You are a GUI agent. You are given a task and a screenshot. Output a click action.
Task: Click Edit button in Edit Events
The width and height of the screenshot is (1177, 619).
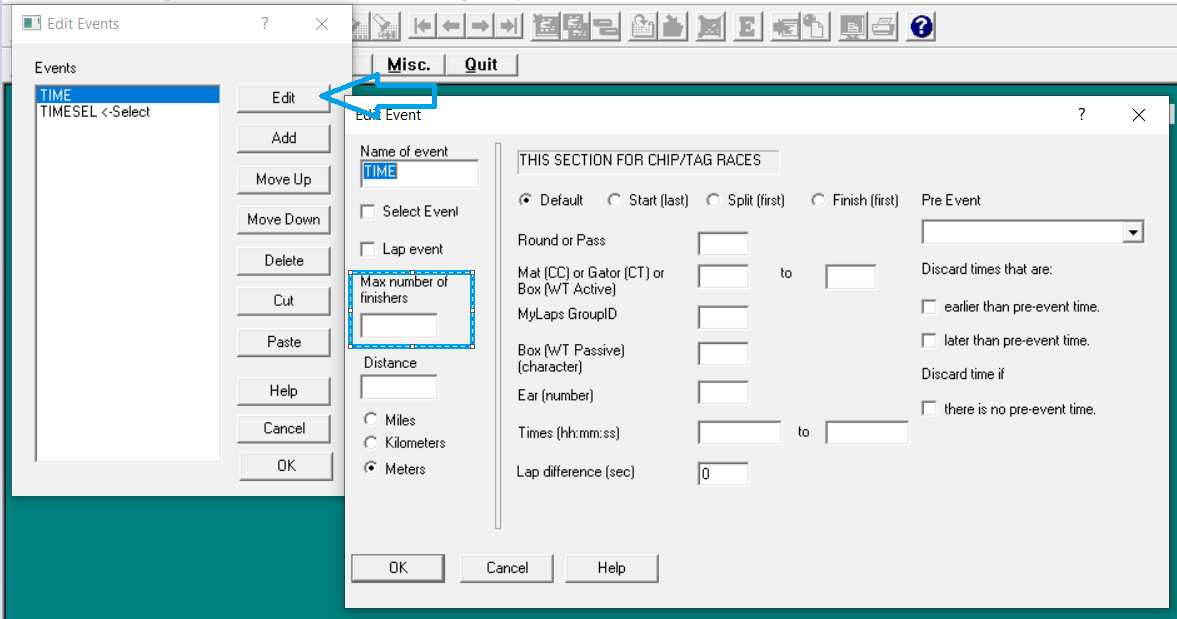[x=284, y=98]
